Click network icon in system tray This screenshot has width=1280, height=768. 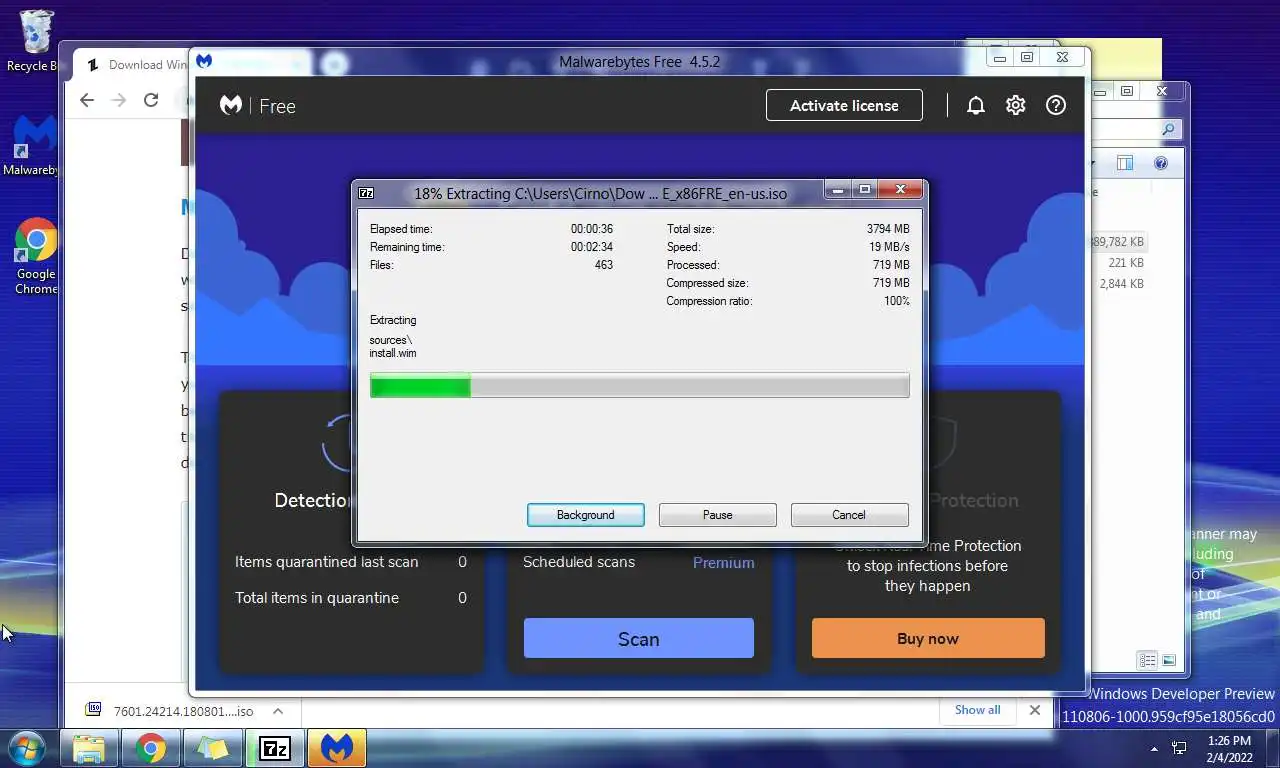click(x=1179, y=748)
